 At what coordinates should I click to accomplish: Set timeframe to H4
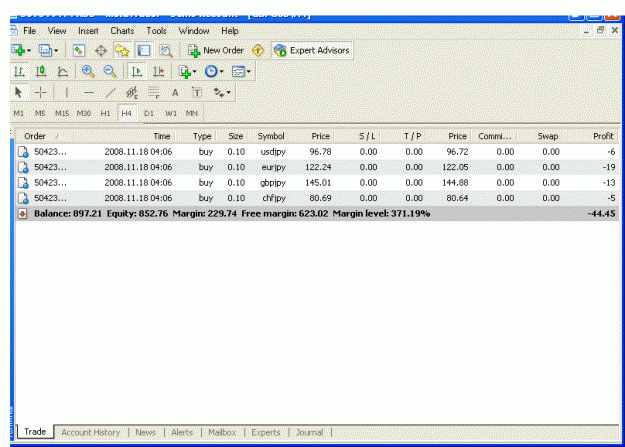click(x=127, y=113)
